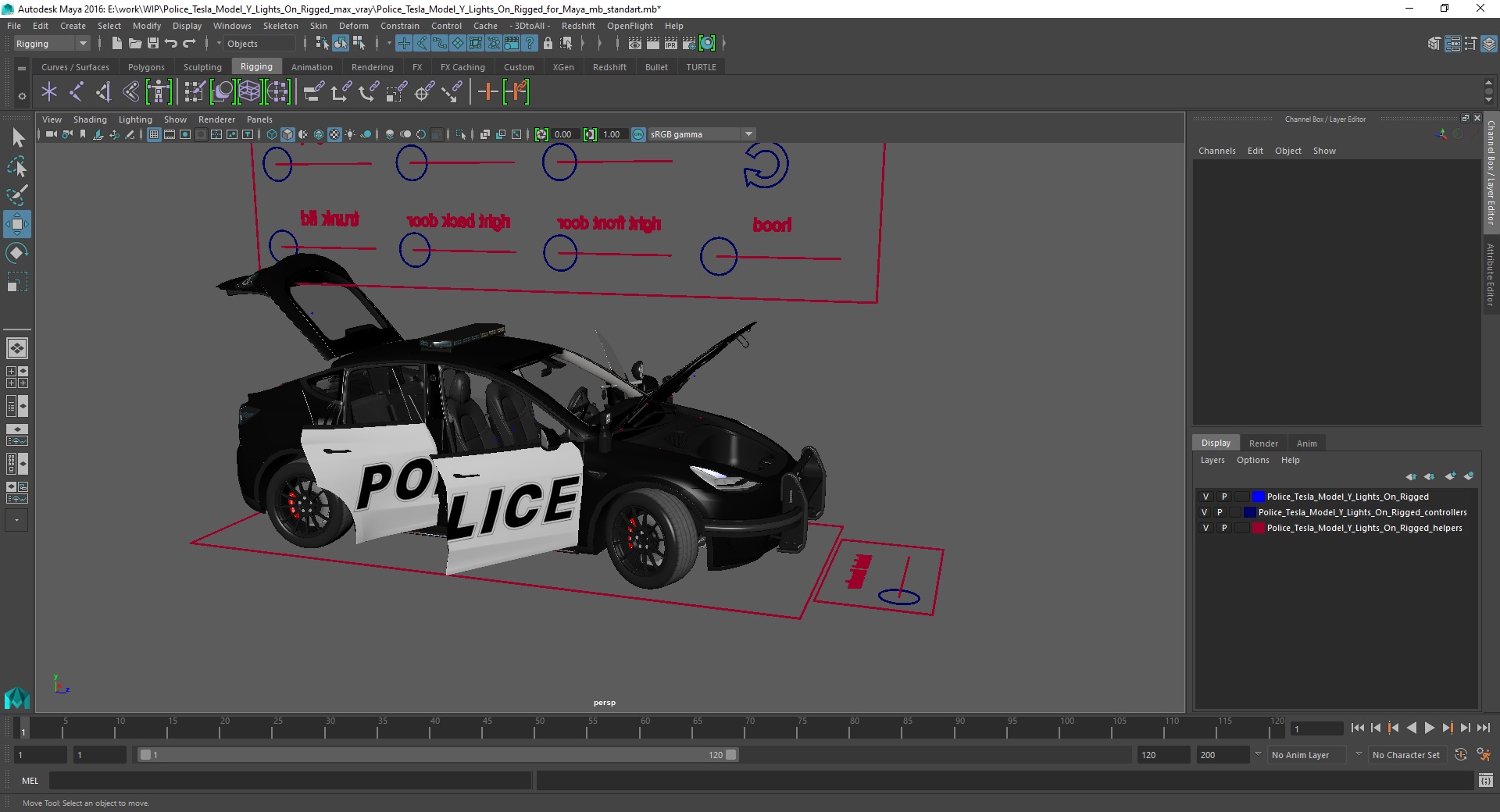Viewport: 1500px width, 812px height.
Task: Activate the Lasso select tool
Action: coord(17,167)
